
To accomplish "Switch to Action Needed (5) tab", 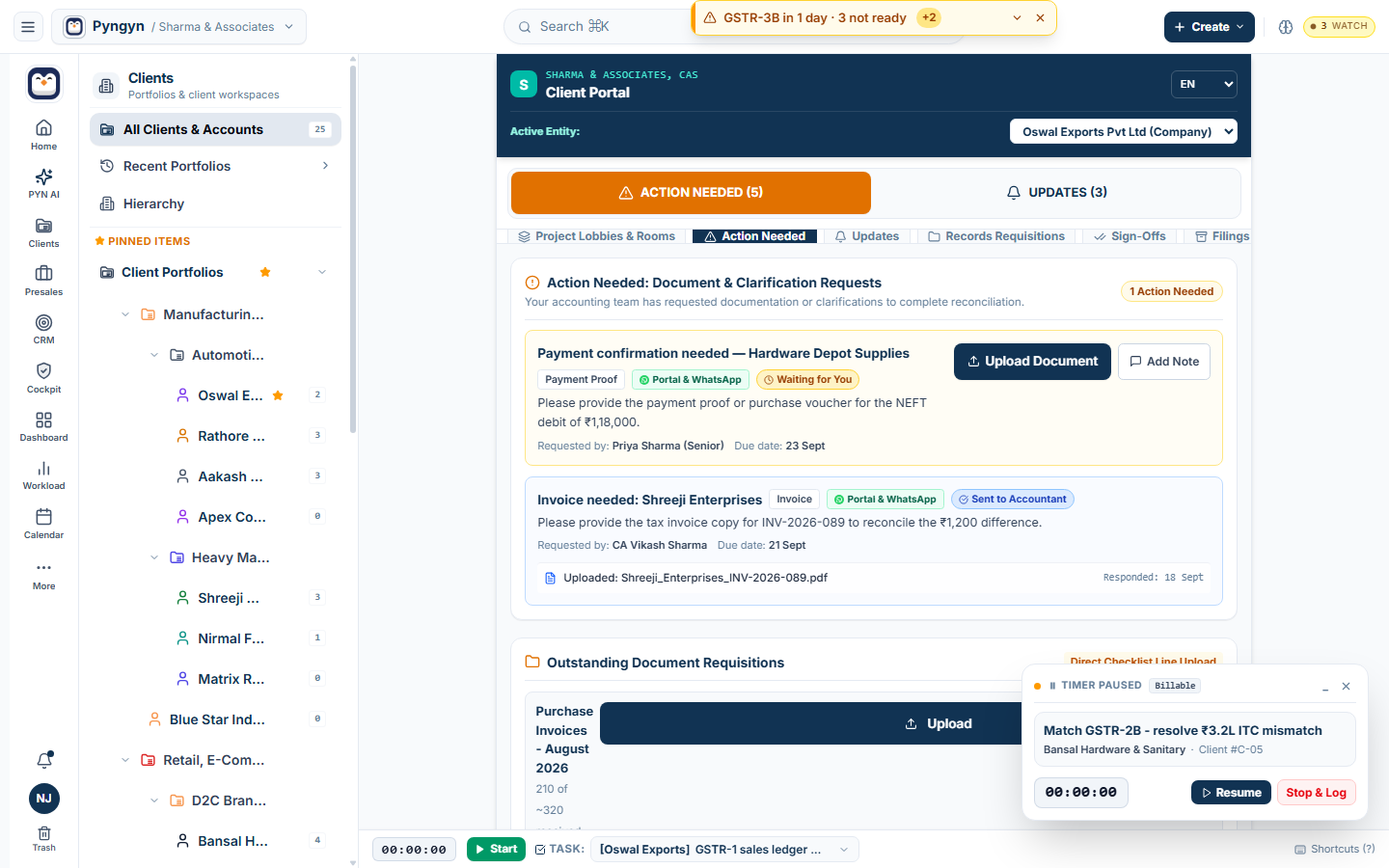I will click(x=691, y=193).
